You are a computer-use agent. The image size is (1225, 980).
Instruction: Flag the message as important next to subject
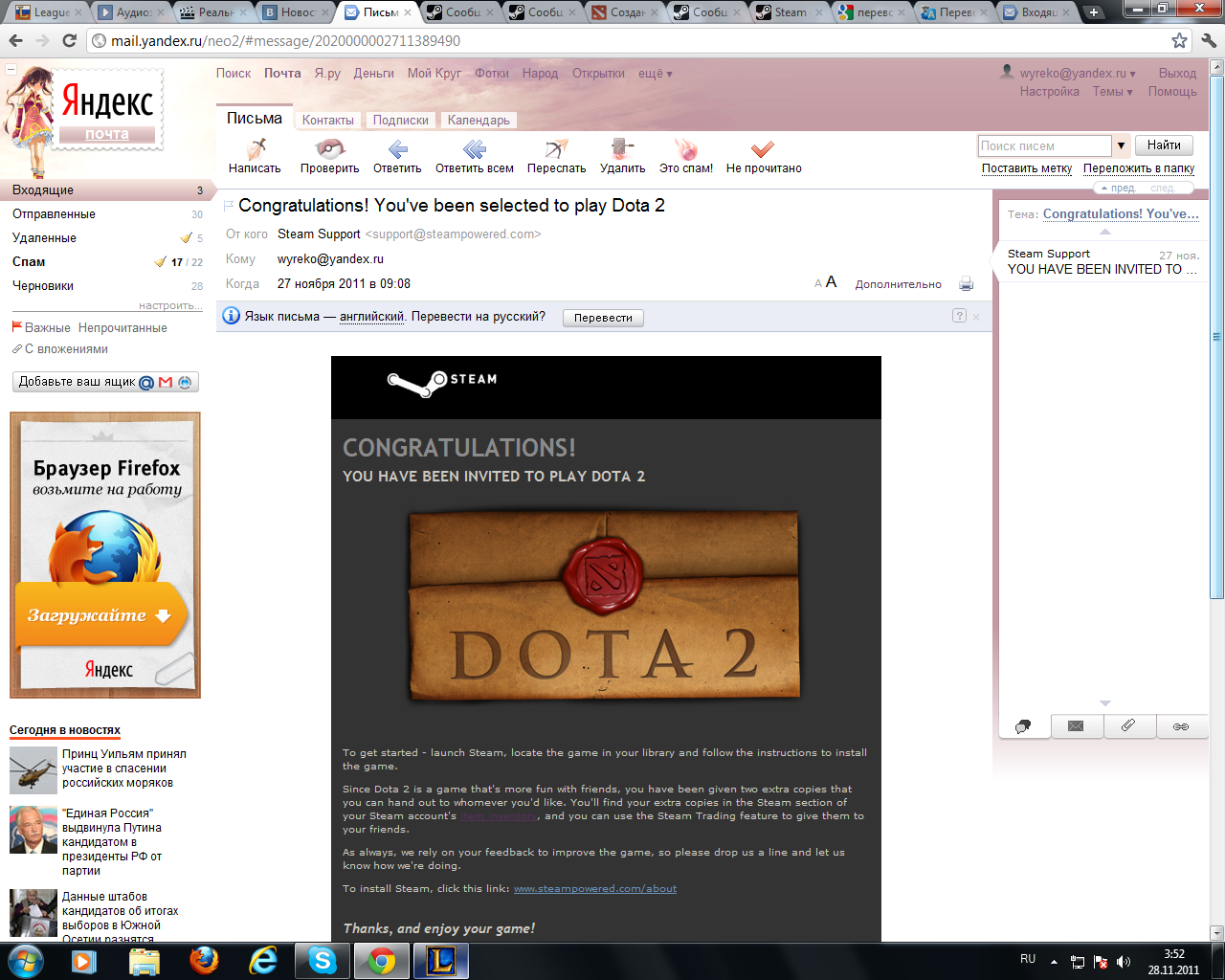coord(228,206)
